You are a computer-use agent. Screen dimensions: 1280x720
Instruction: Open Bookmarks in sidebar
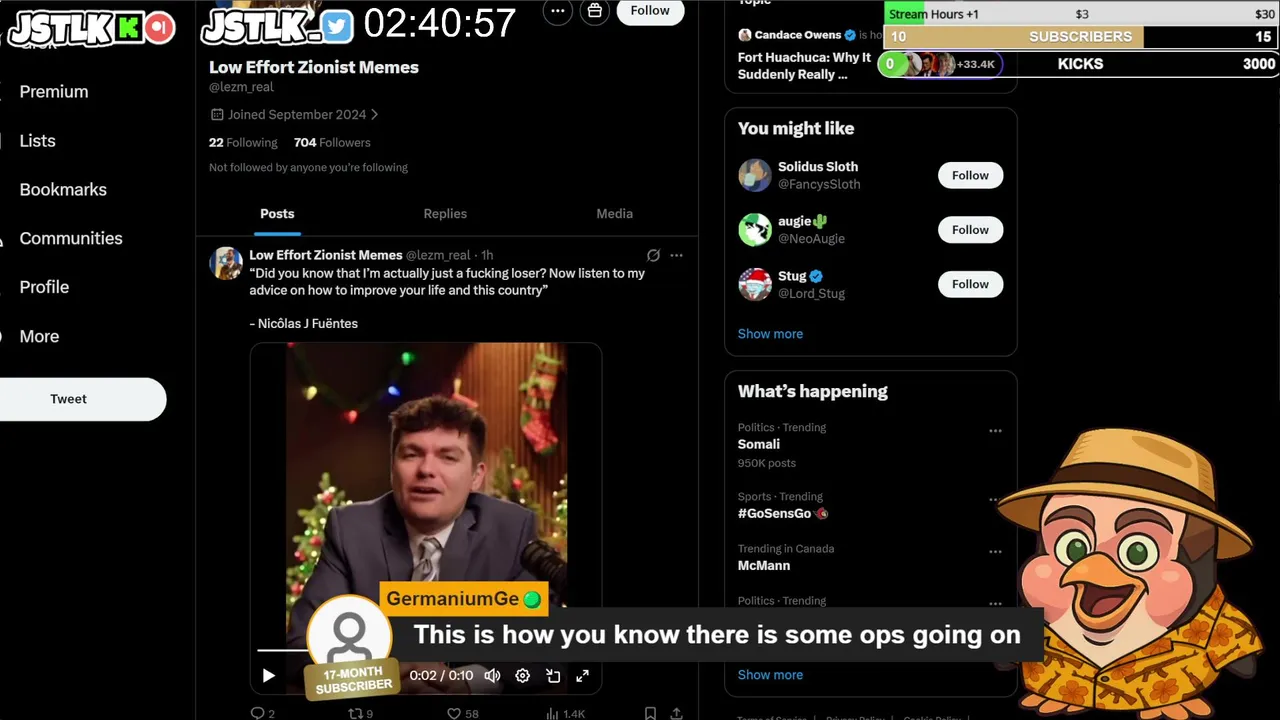coord(62,189)
